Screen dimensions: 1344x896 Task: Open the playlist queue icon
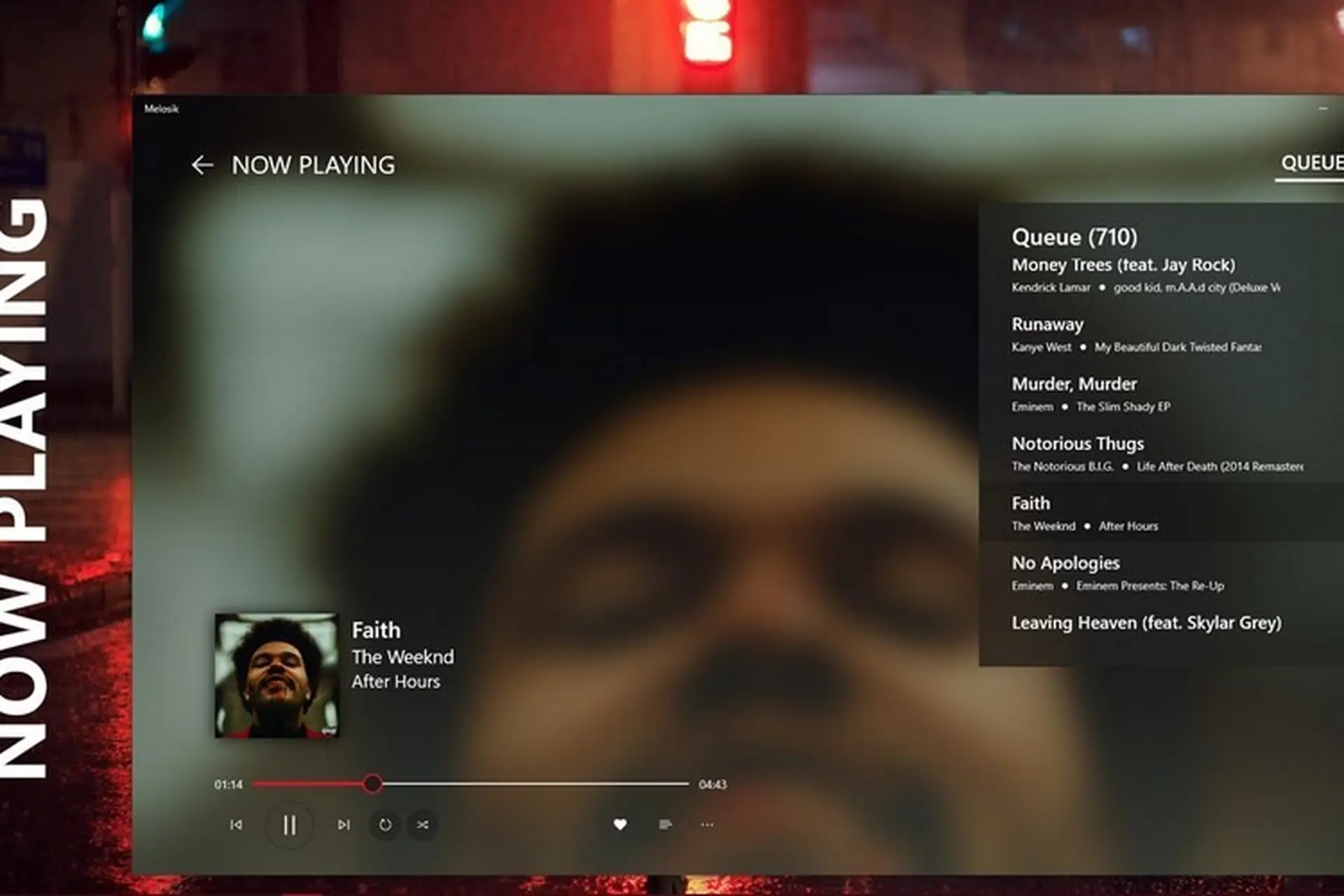coord(666,825)
